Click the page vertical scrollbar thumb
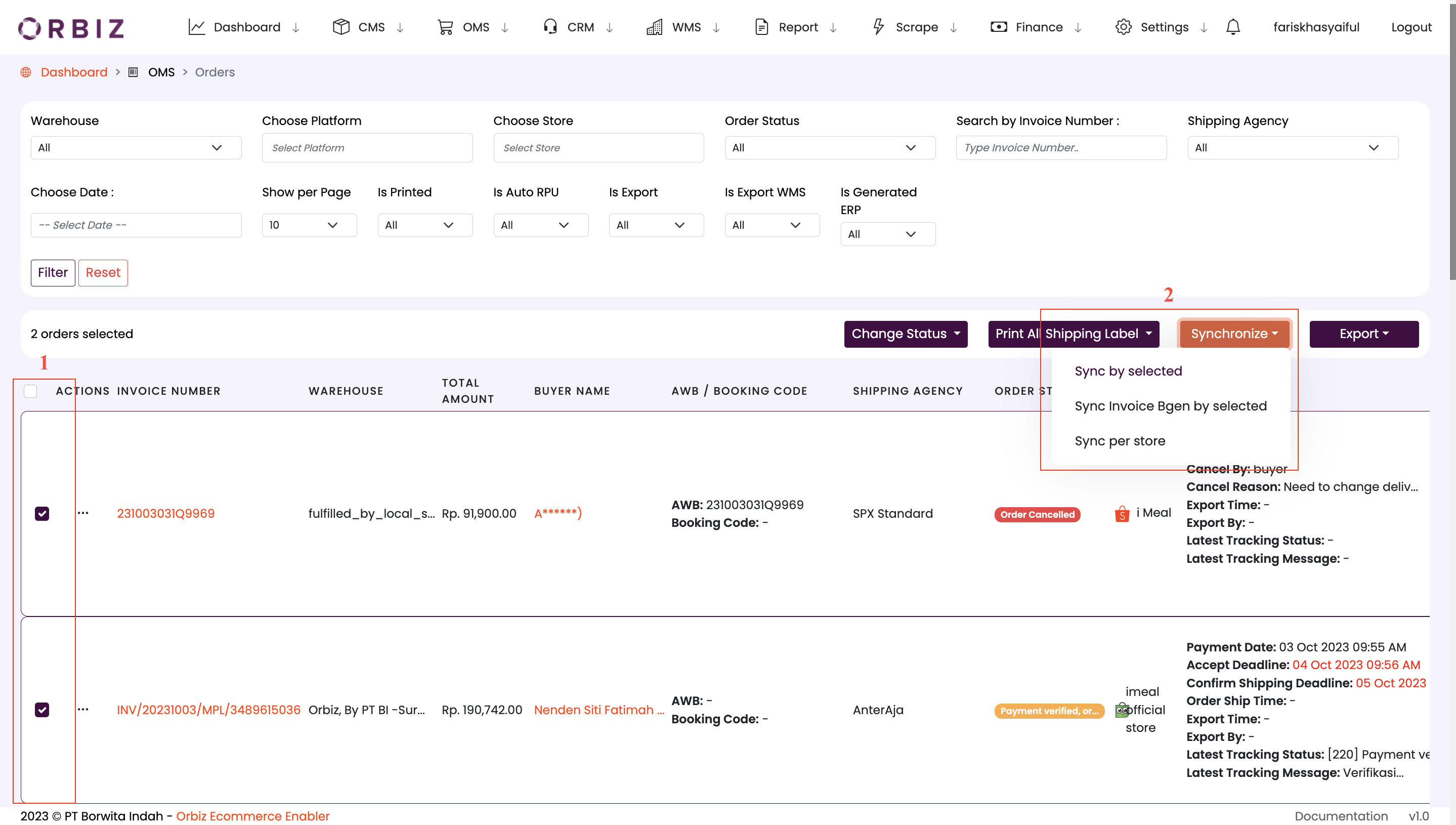The width and height of the screenshot is (1456, 825). [x=1452, y=142]
